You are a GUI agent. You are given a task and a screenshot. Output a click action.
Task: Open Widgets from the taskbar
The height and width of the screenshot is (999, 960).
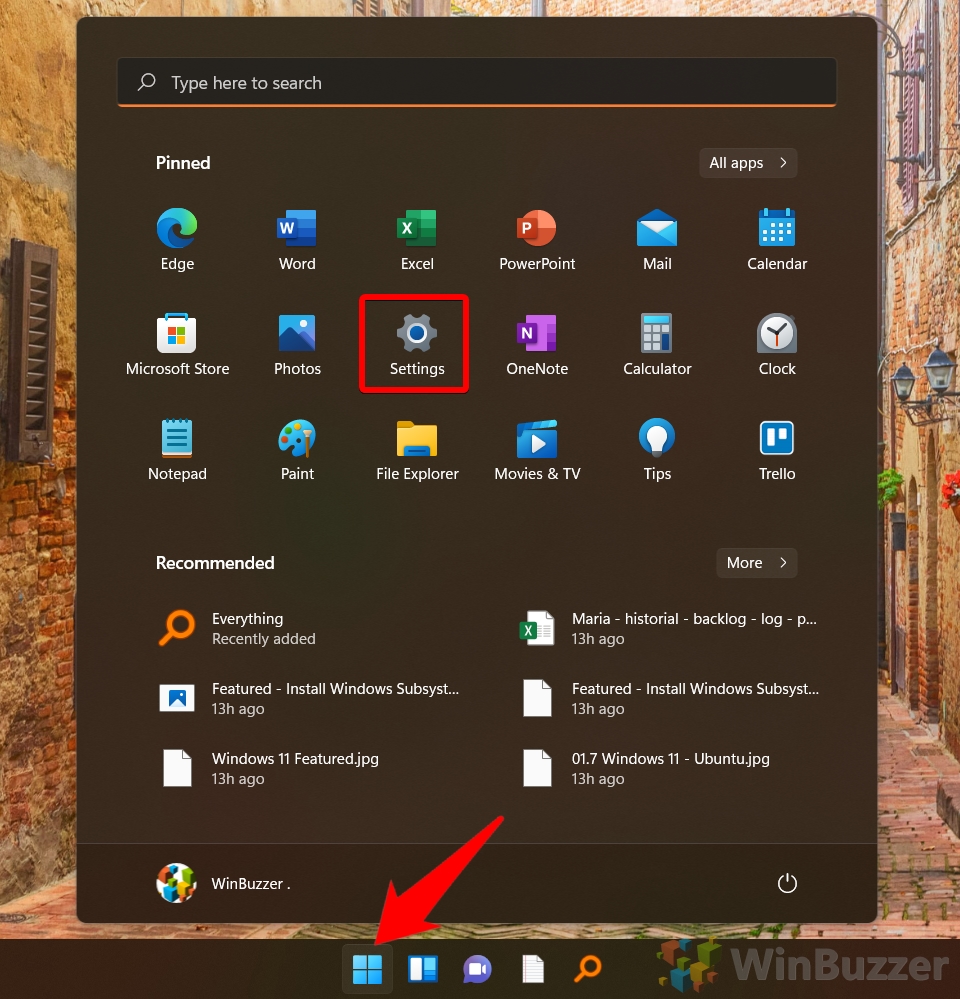coord(422,968)
